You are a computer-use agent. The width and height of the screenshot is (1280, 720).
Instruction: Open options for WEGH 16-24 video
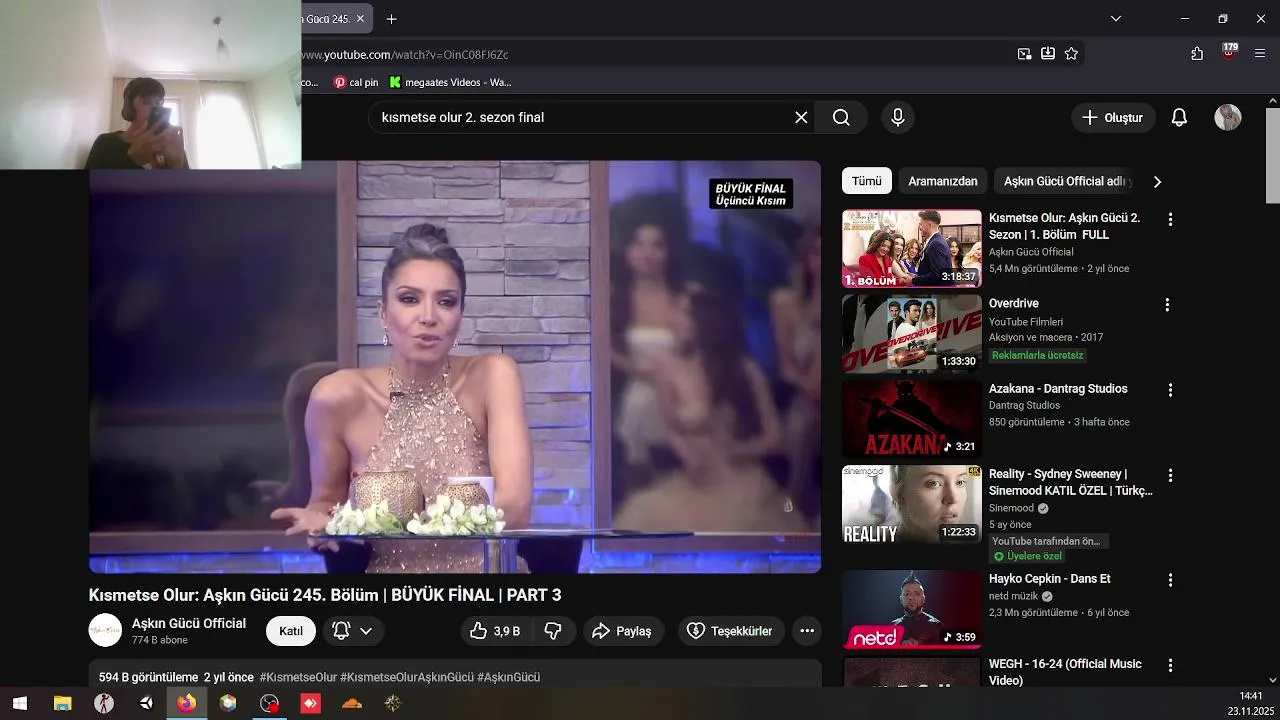(1170, 665)
